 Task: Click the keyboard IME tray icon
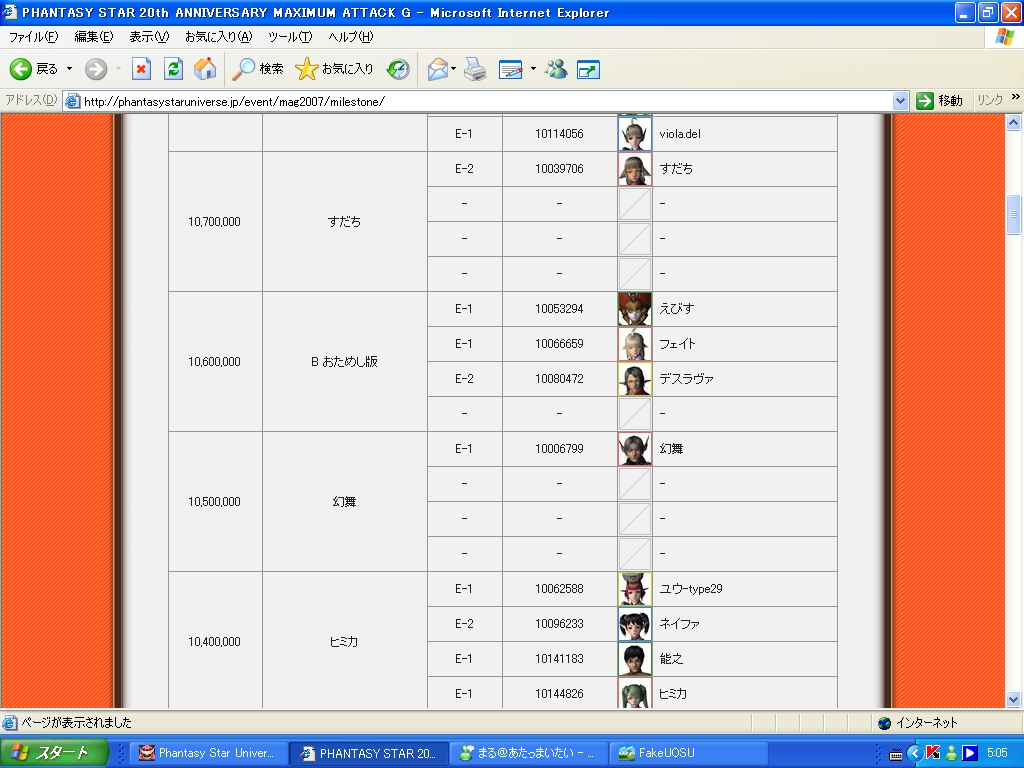click(896, 754)
